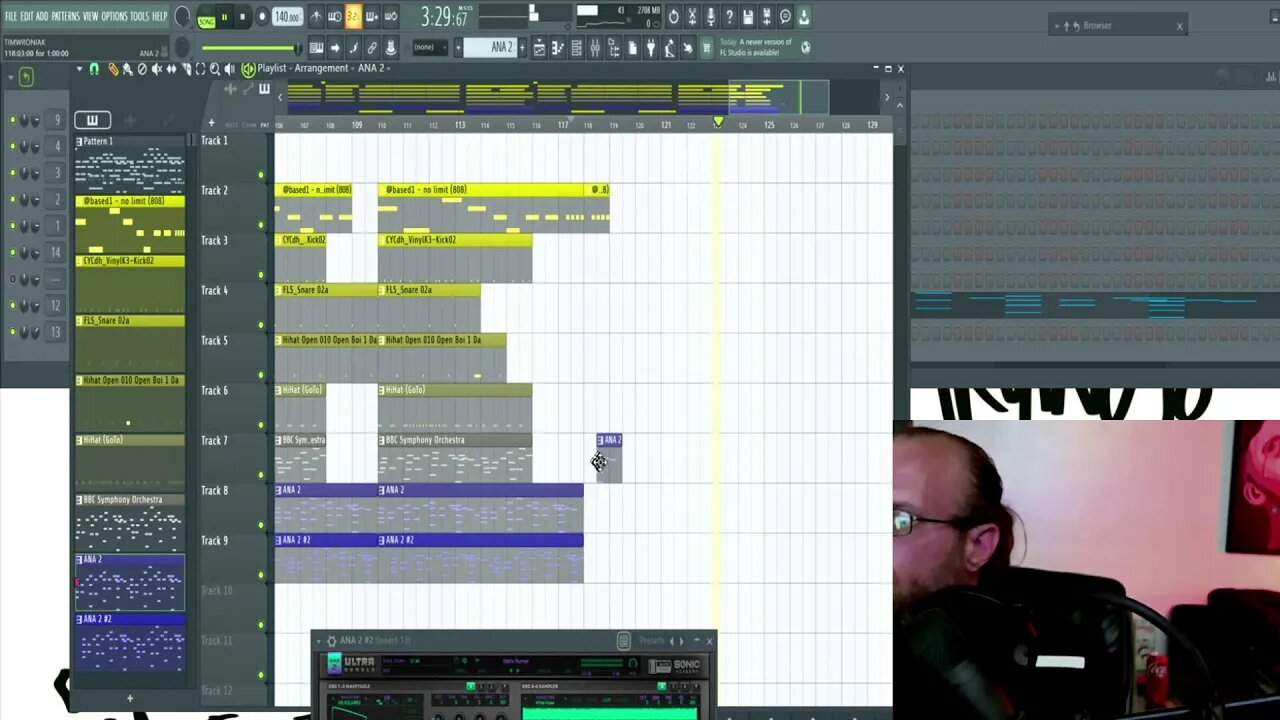Open the snap magnet dropdown in Playlist

[94, 68]
